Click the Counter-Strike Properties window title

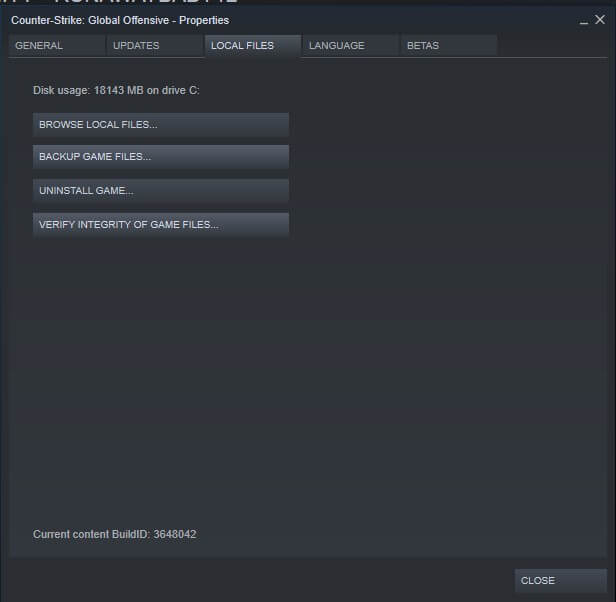pos(120,20)
